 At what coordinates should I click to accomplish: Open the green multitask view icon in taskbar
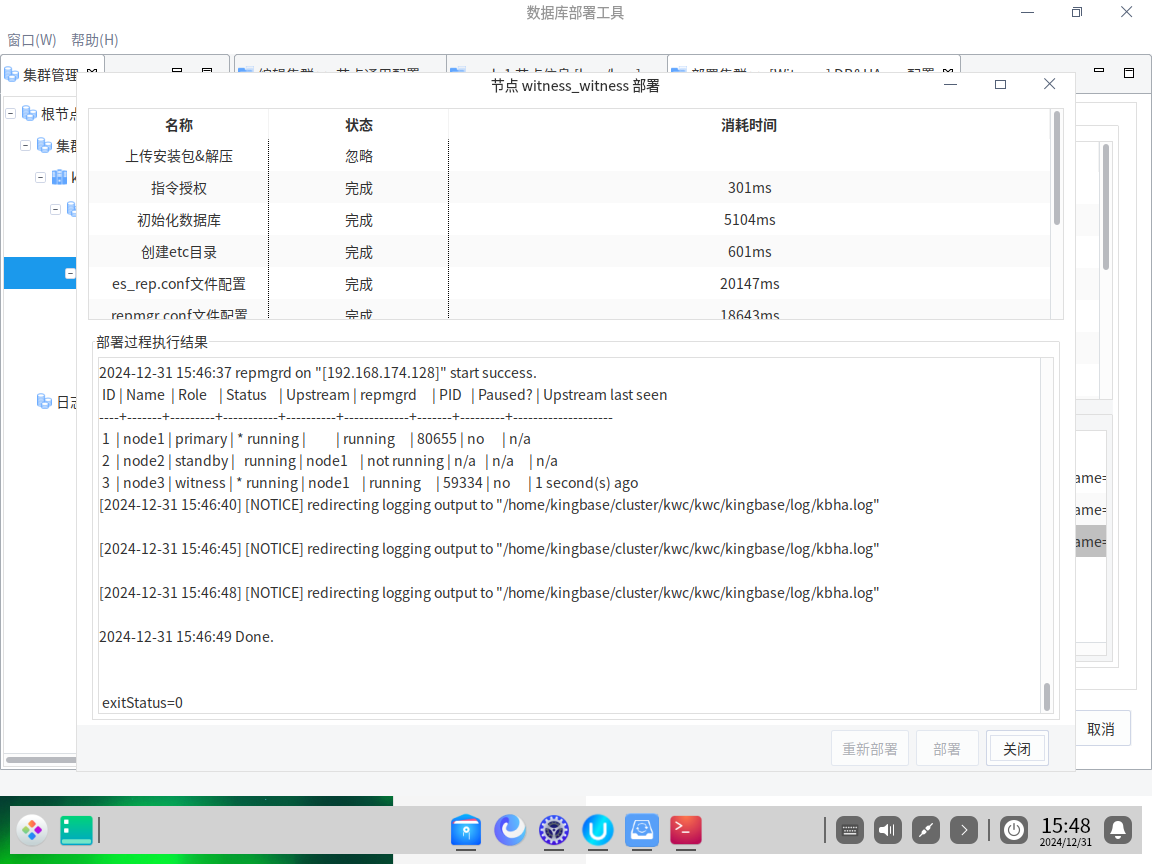(x=76, y=829)
